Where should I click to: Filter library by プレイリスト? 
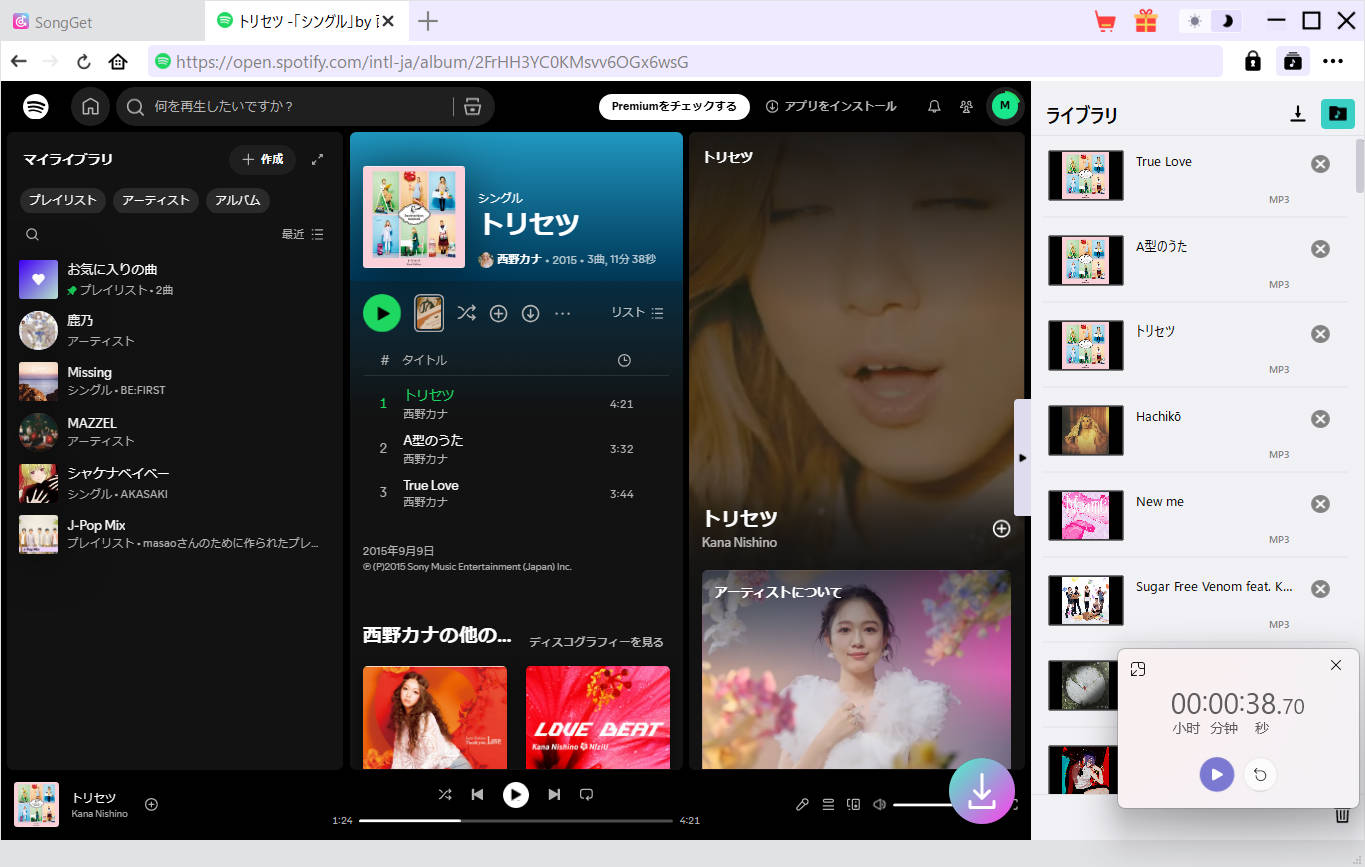click(x=62, y=200)
